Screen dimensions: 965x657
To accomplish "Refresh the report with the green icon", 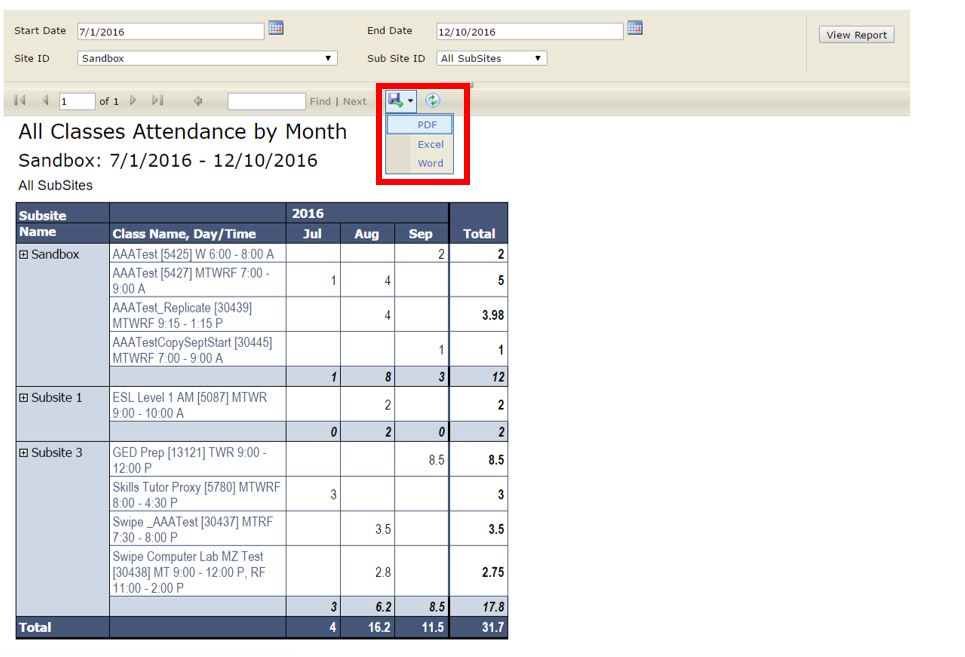I will (432, 101).
